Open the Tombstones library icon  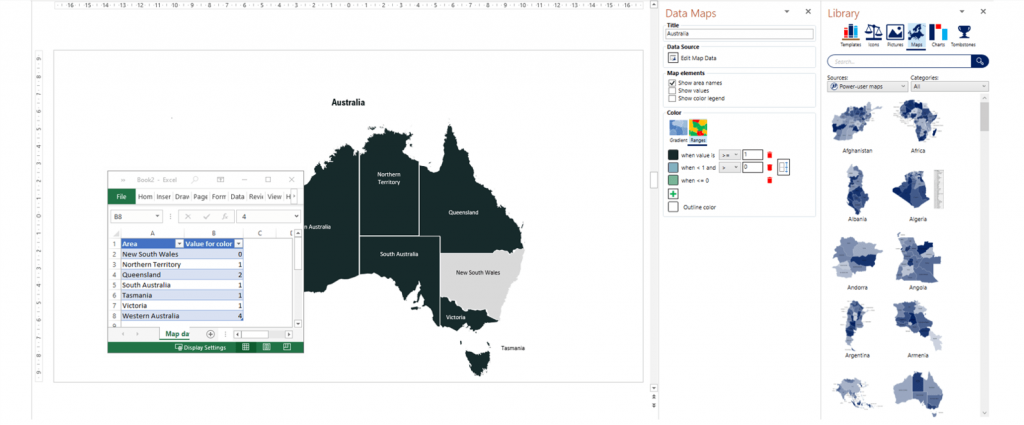click(x=964, y=33)
